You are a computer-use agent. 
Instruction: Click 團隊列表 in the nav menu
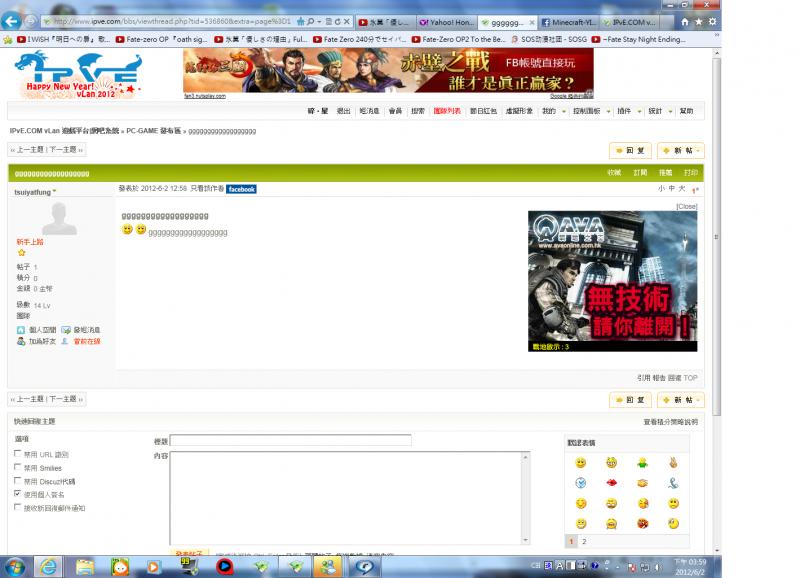447,111
